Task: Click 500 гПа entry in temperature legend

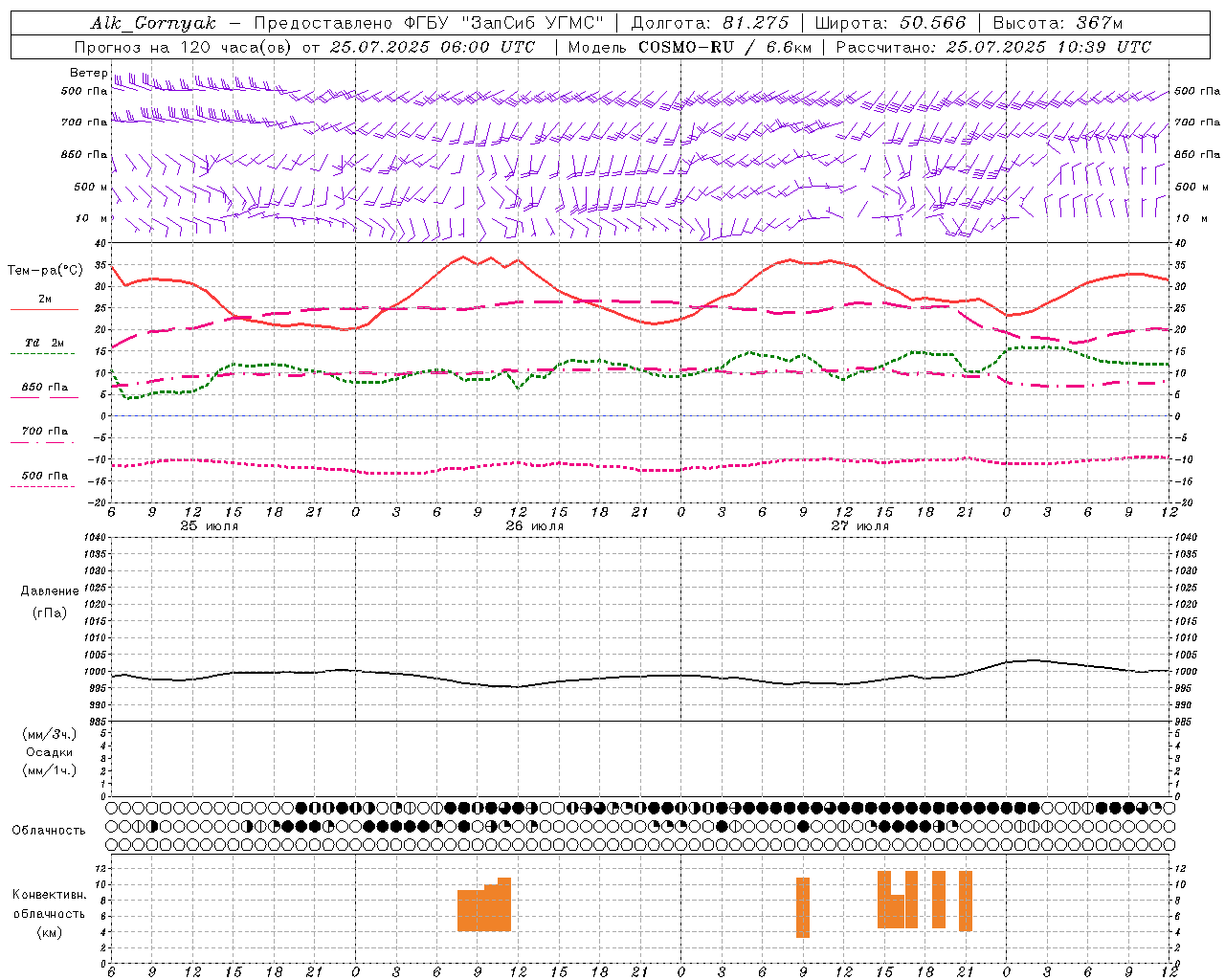Action: tap(45, 476)
